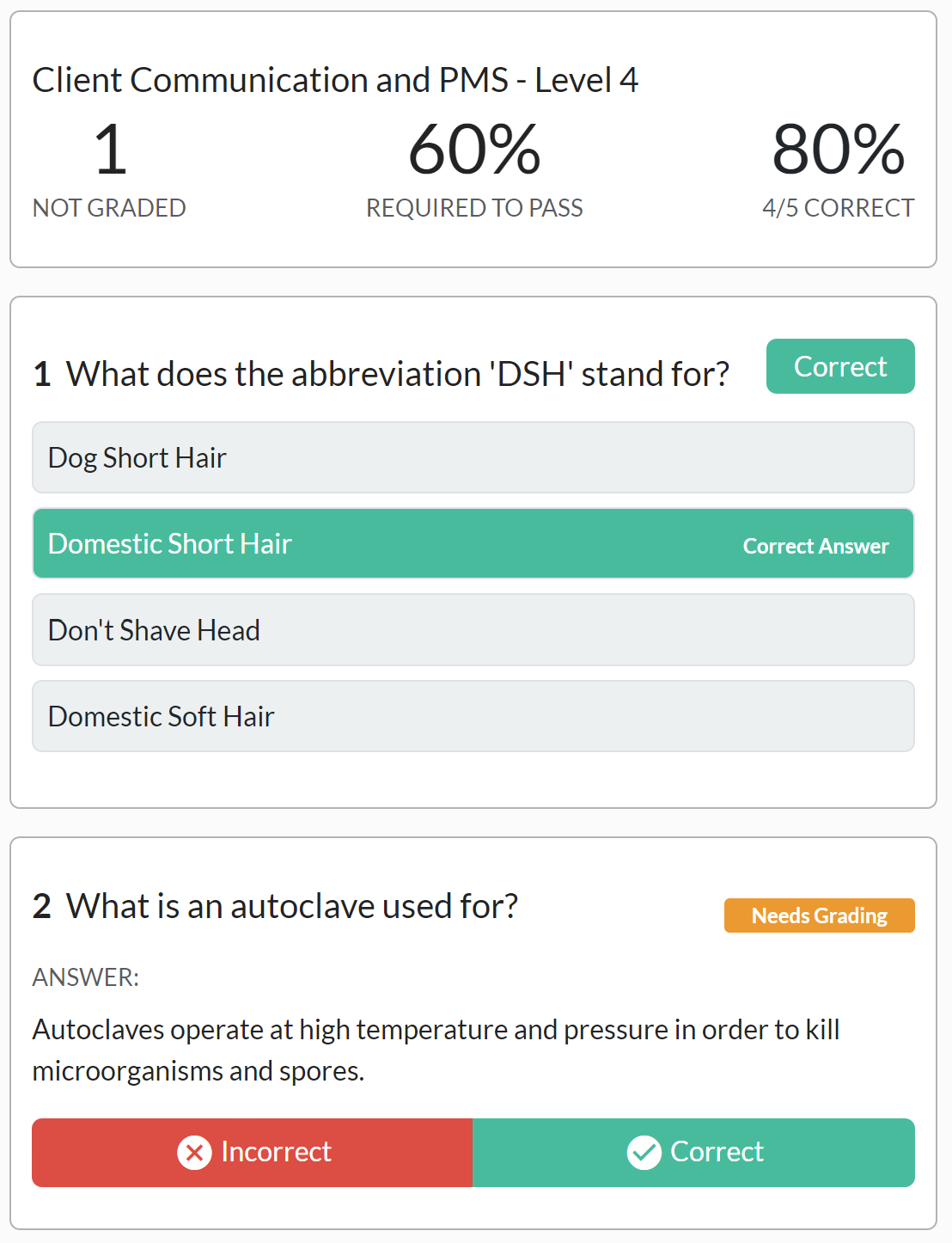Click the 'Correct Answer' label
This screenshot has width=952, height=1243.
click(815, 545)
